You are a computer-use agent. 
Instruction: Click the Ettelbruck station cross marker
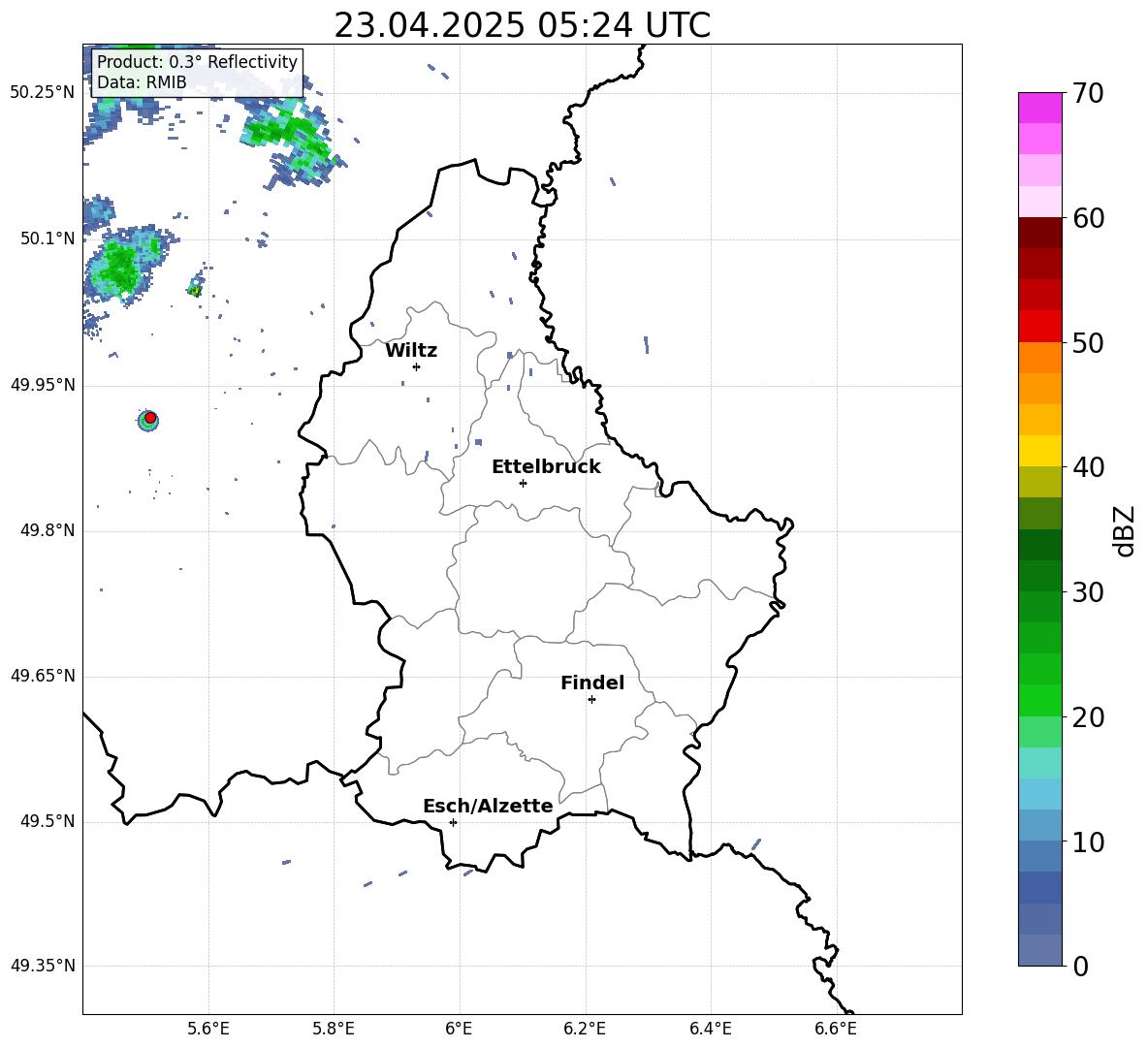523,483
